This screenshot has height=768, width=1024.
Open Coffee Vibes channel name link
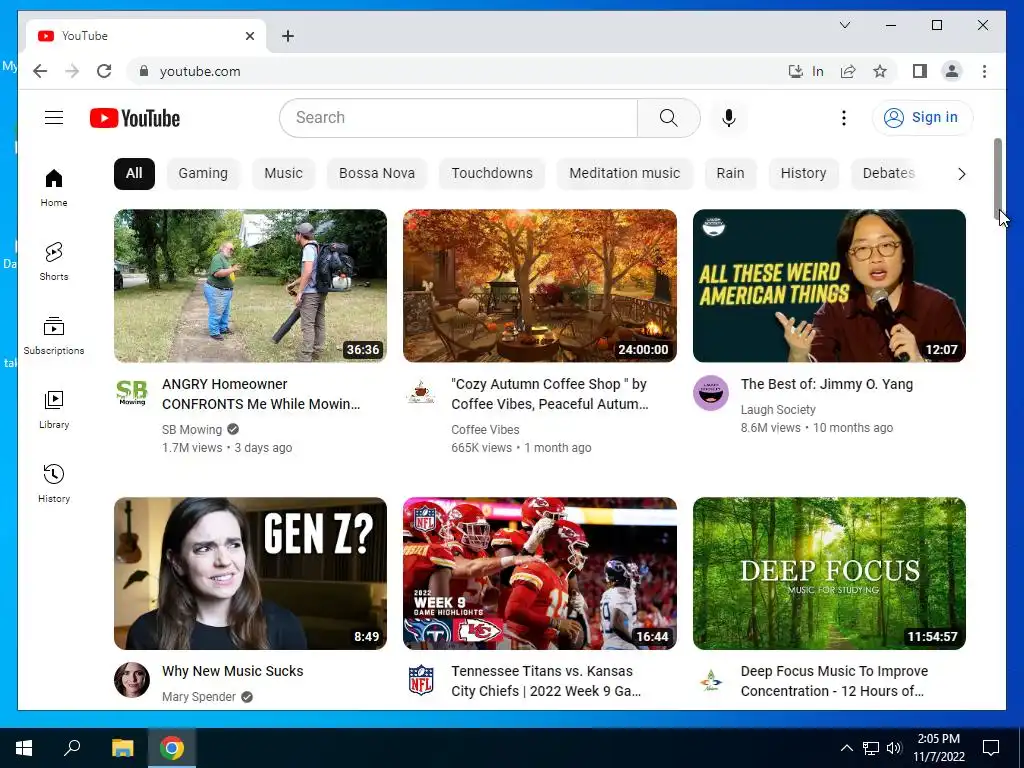[x=485, y=430]
